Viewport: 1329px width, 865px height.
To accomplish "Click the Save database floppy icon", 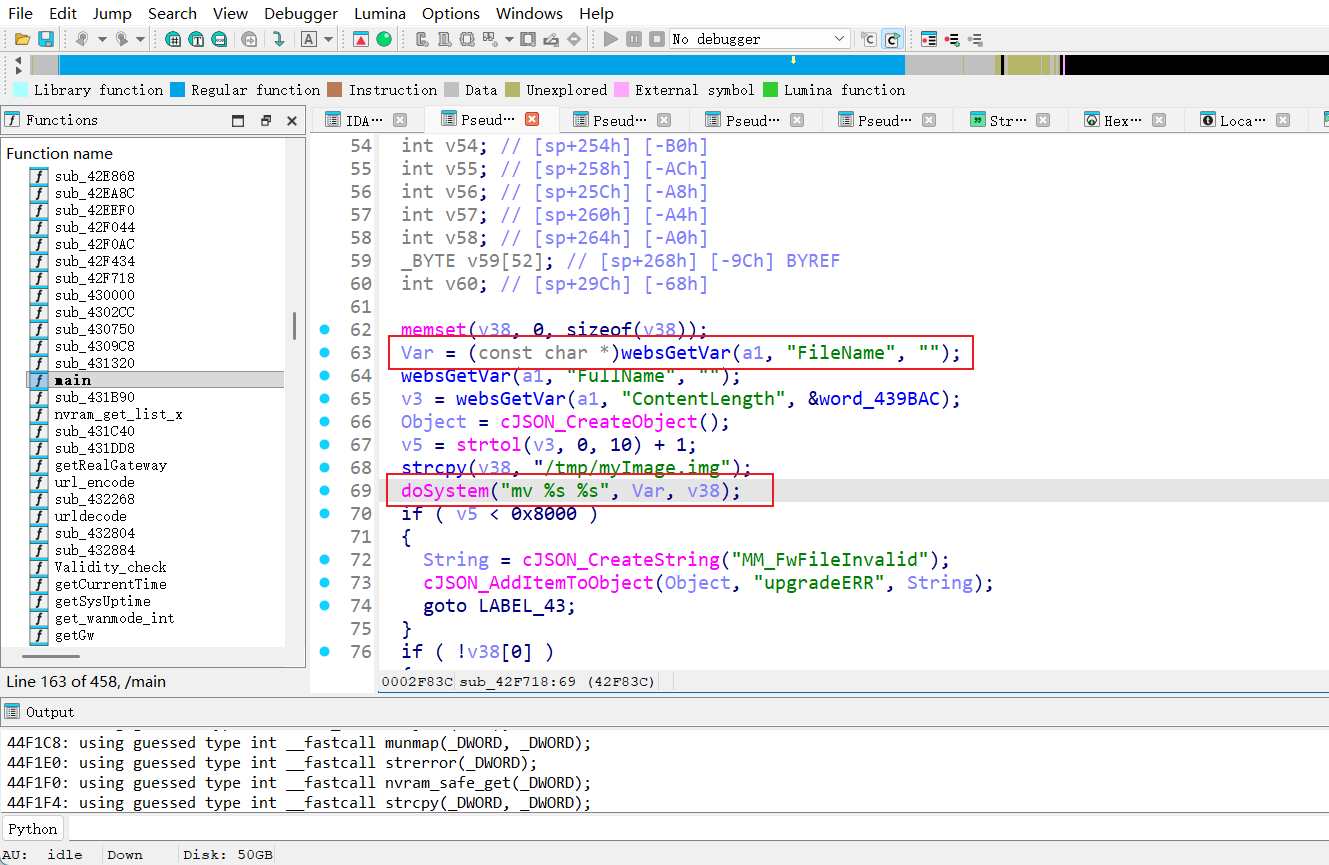I will [45, 39].
